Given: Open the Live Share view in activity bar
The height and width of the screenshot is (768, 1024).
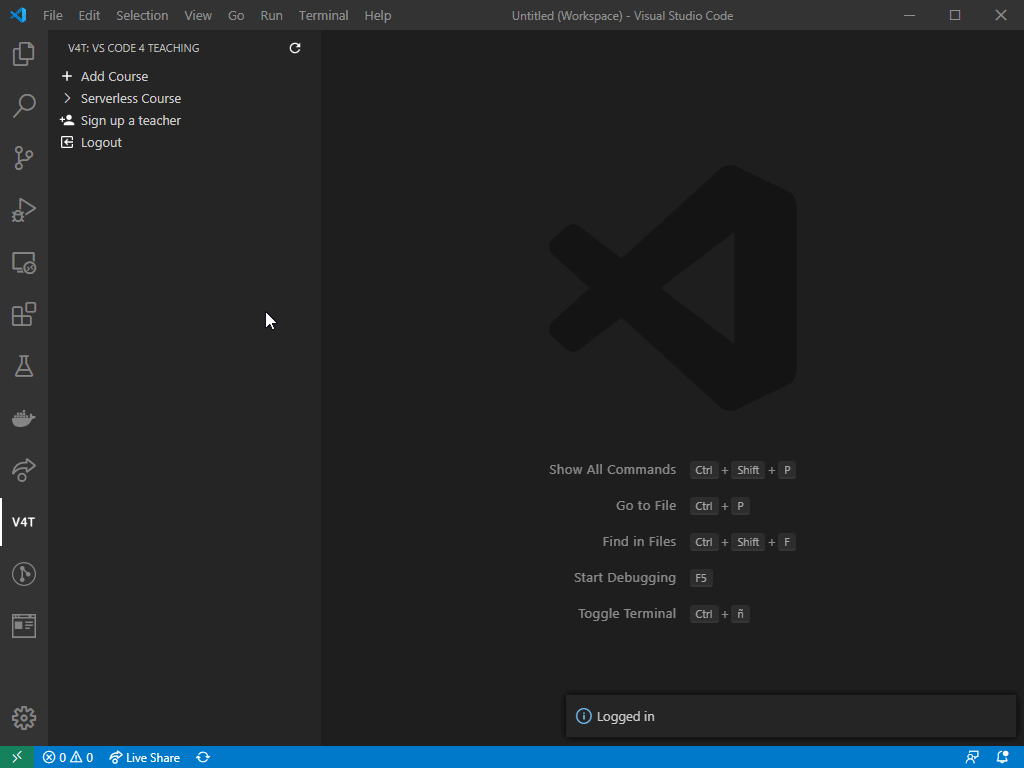Looking at the screenshot, I should [24, 470].
